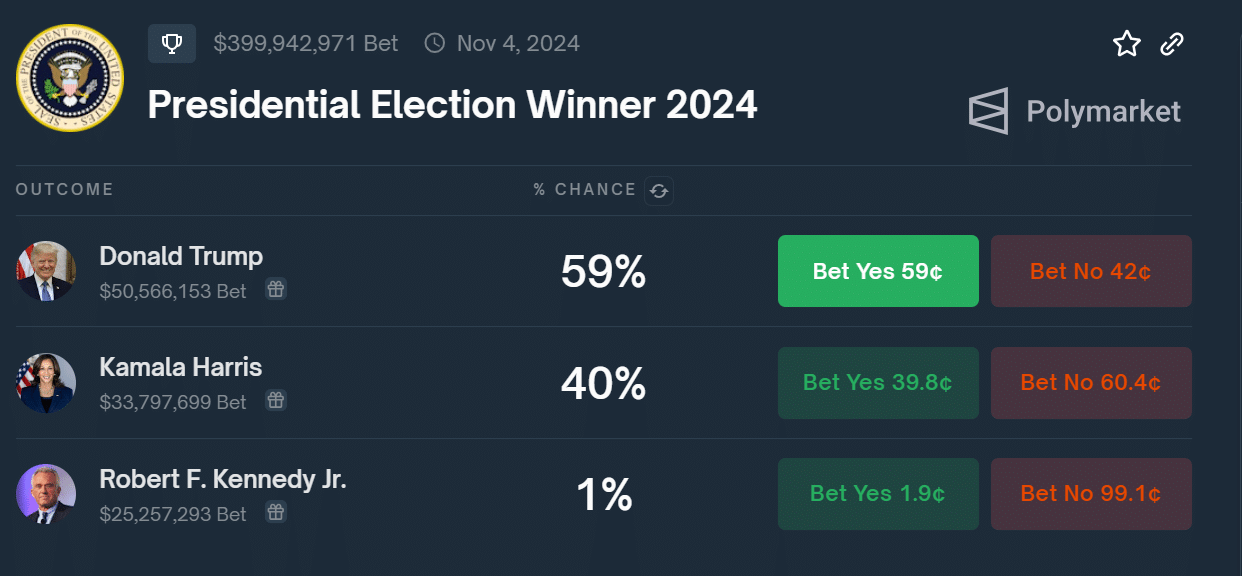
Task: Open Kamala Harris's profile photo
Action: pos(46,383)
